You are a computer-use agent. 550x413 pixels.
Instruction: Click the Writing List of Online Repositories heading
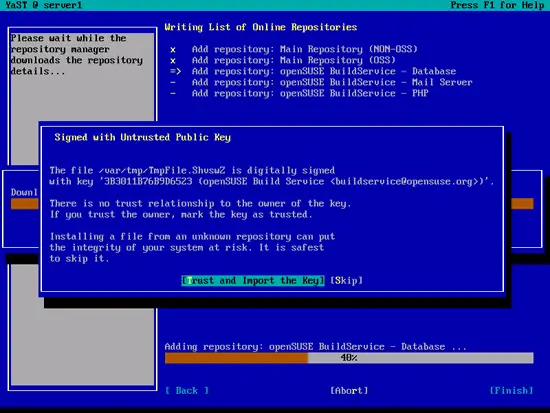(x=261, y=27)
